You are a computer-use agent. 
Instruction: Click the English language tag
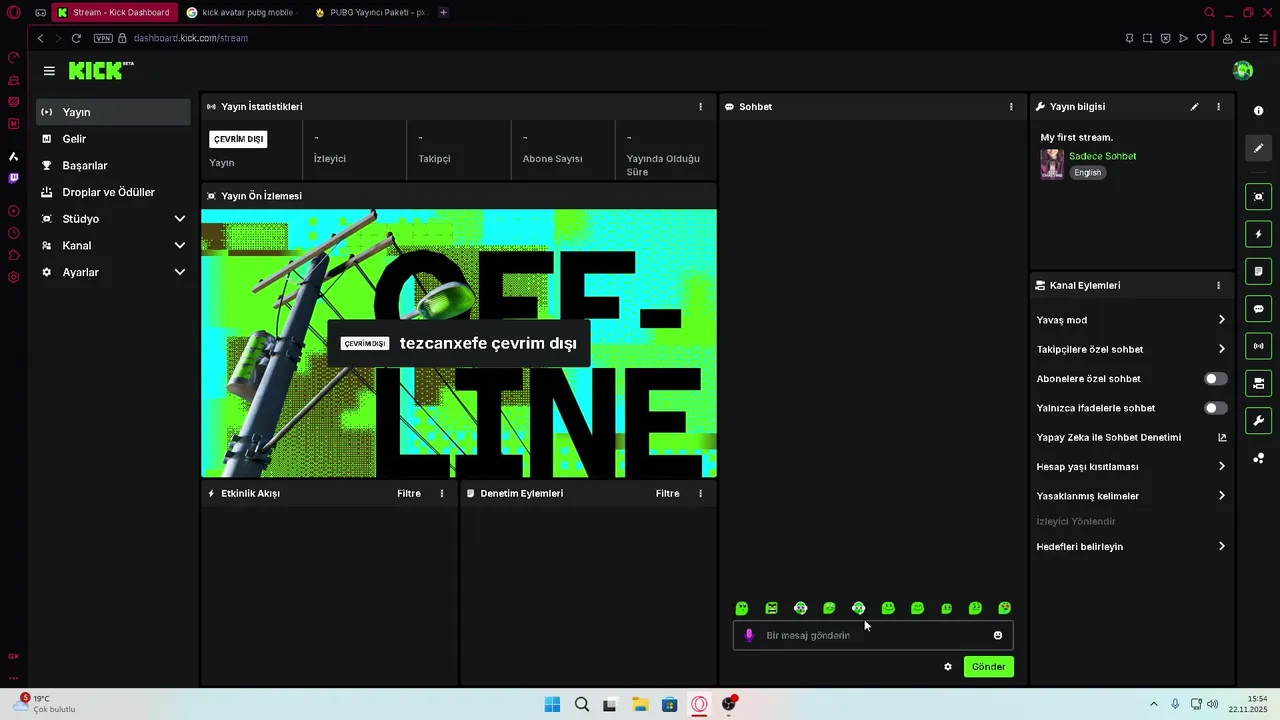(x=1087, y=173)
